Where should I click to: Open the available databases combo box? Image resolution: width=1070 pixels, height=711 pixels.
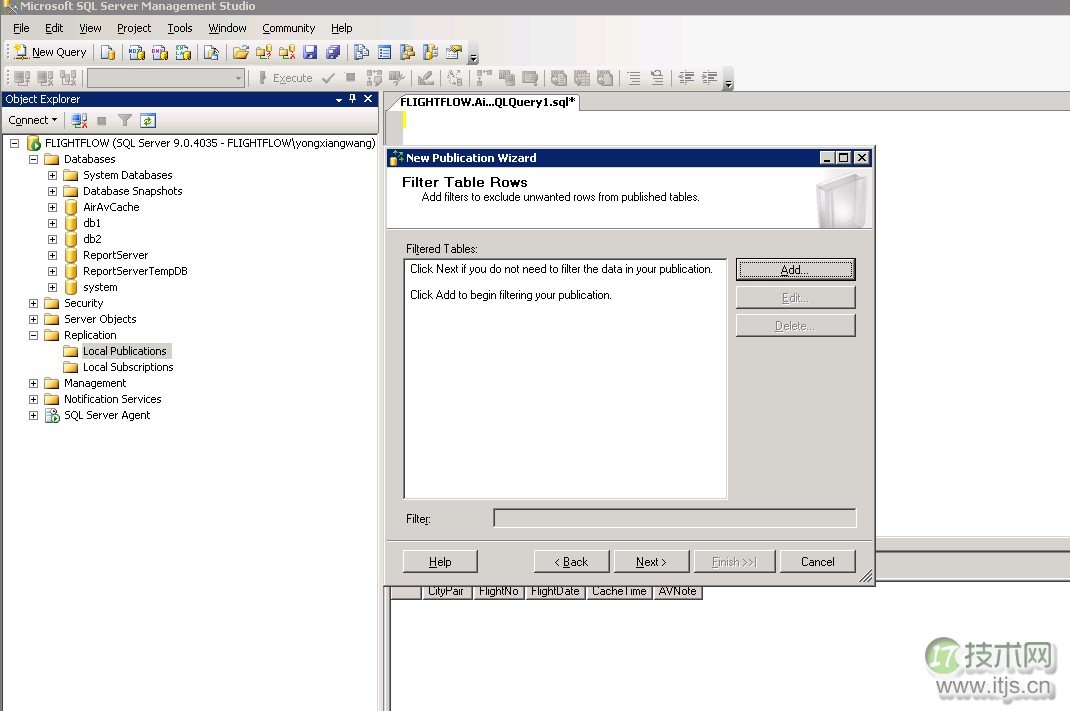[166, 78]
